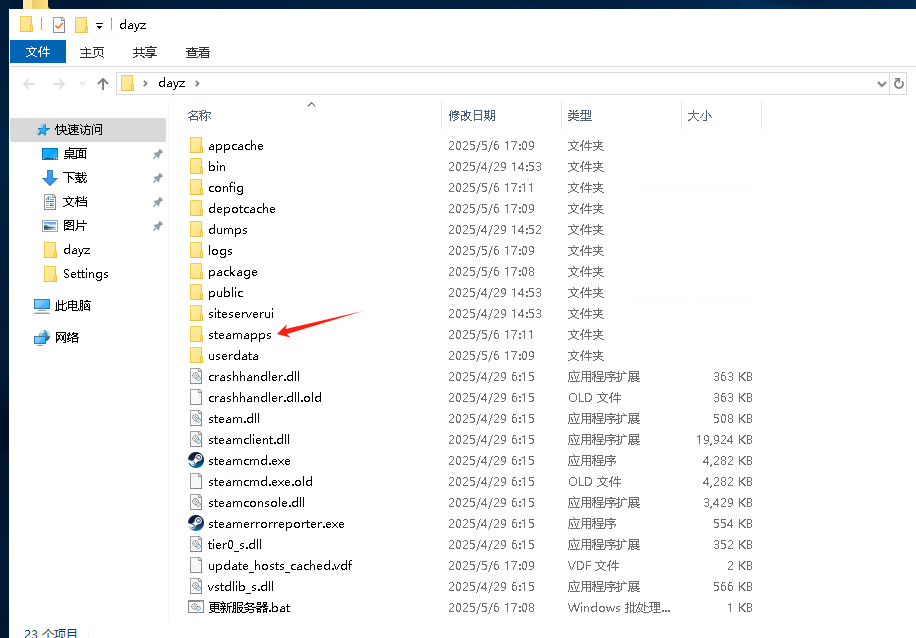Click the Back navigation arrow
The height and width of the screenshot is (638, 916).
[x=29, y=84]
